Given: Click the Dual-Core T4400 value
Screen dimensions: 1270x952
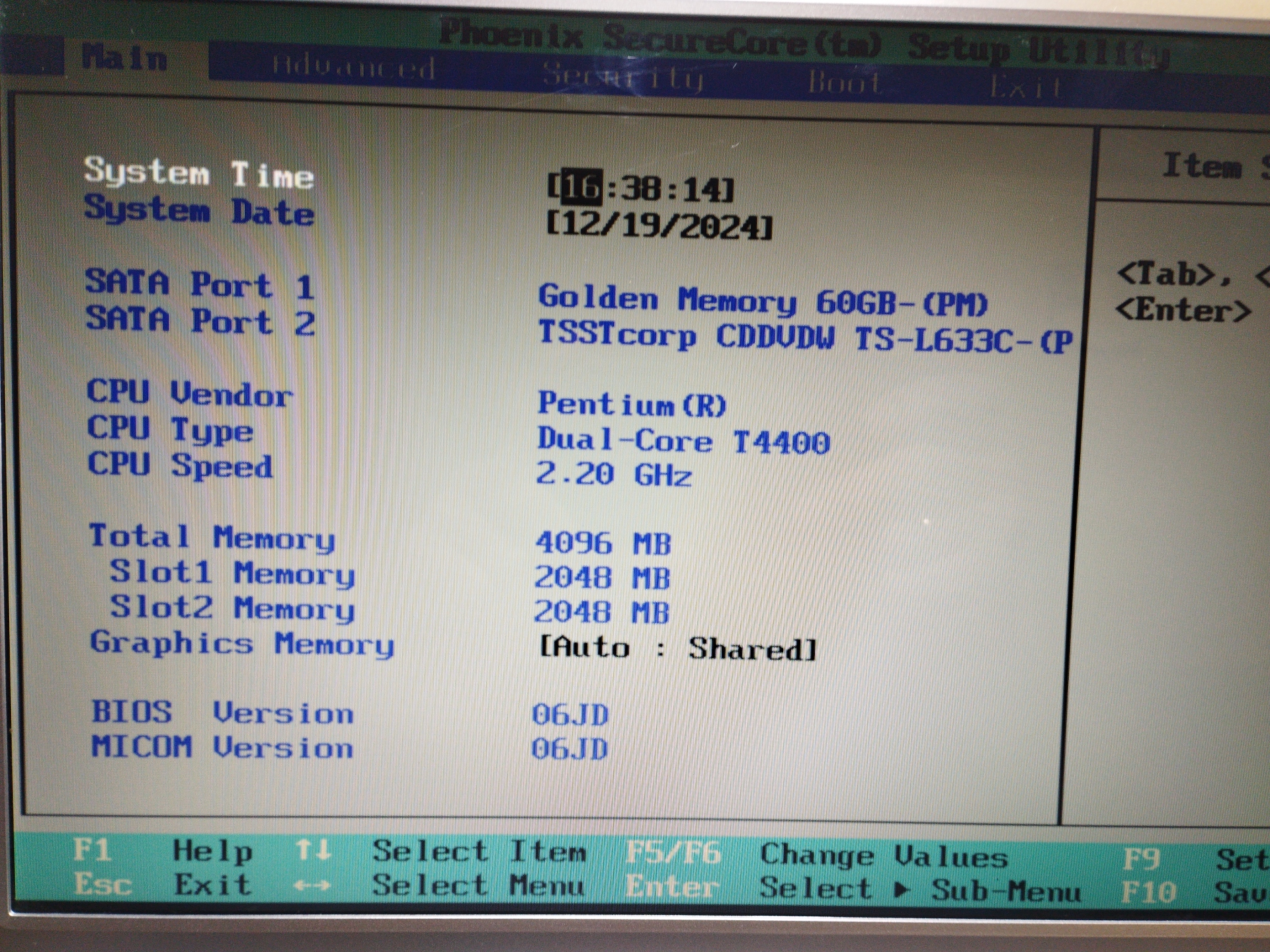Looking at the screenshot, I should 683,440.
